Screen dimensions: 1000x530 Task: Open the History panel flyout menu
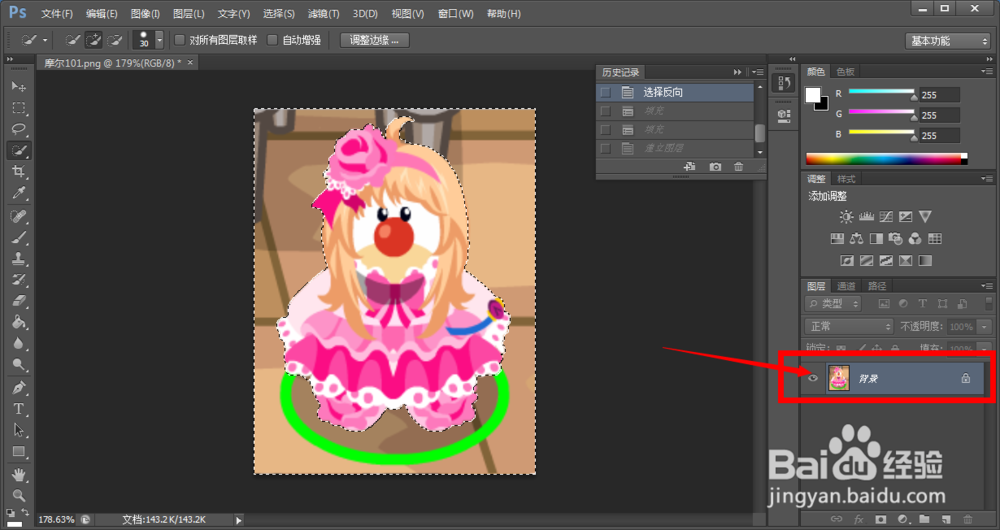click(758, 72)
